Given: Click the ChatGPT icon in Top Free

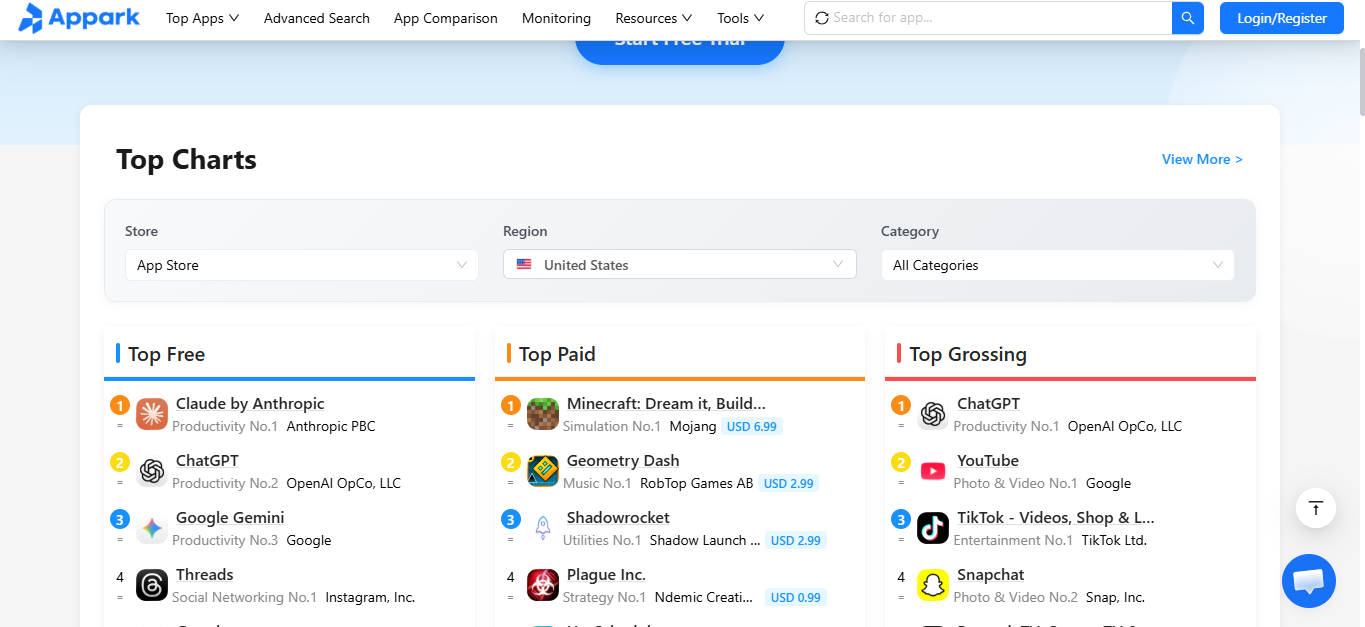Looking at the screenshot, I should click(151, 471).
